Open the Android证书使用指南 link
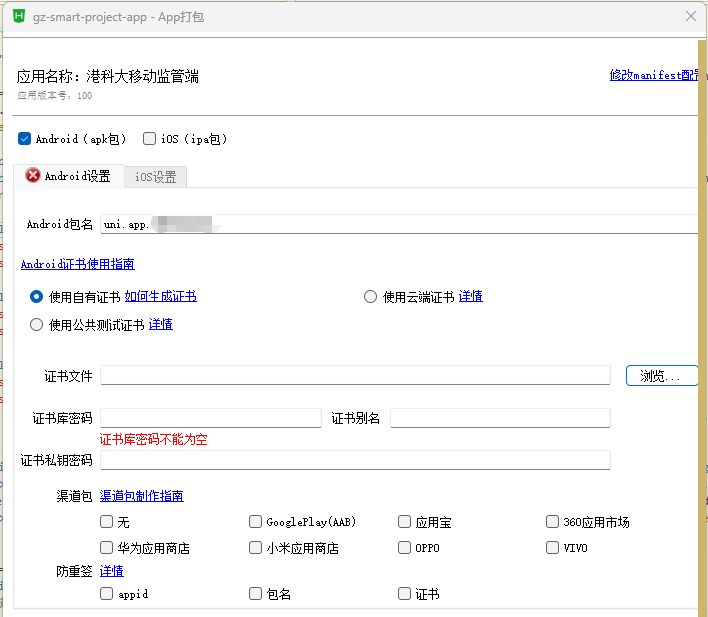The height and width of the screenshot is (617, 708). [x=78, y=264]
